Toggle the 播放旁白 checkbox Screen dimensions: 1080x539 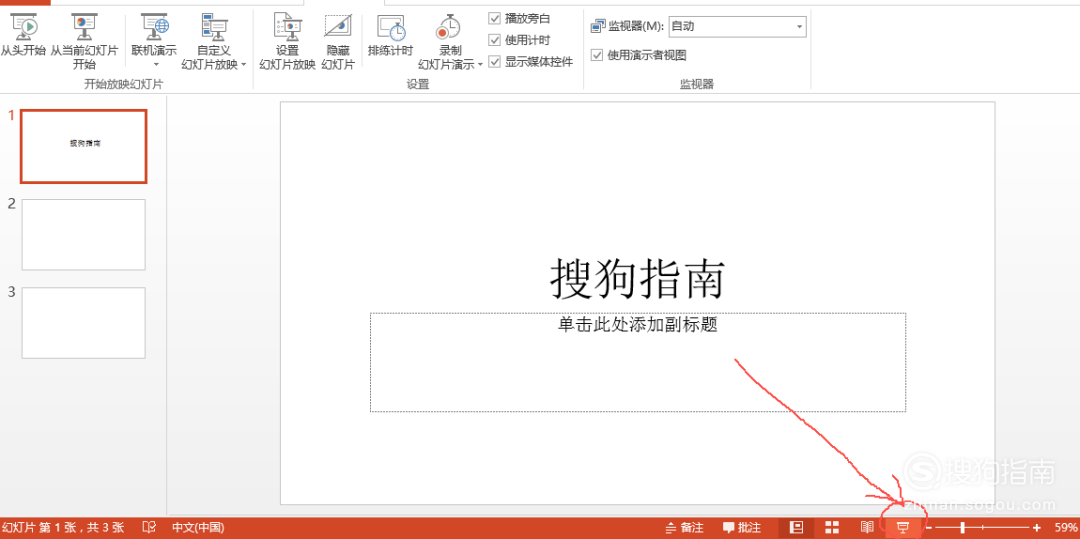pos(495,18)
